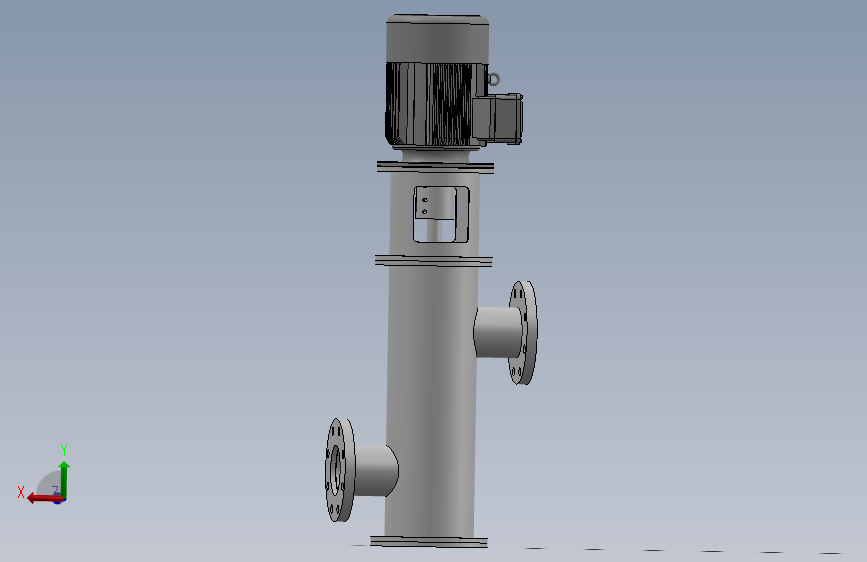Image resolution: width=867 pixels, height=562 pixels.
Task: Select the coupling guard inspection window
Action: 441,214
